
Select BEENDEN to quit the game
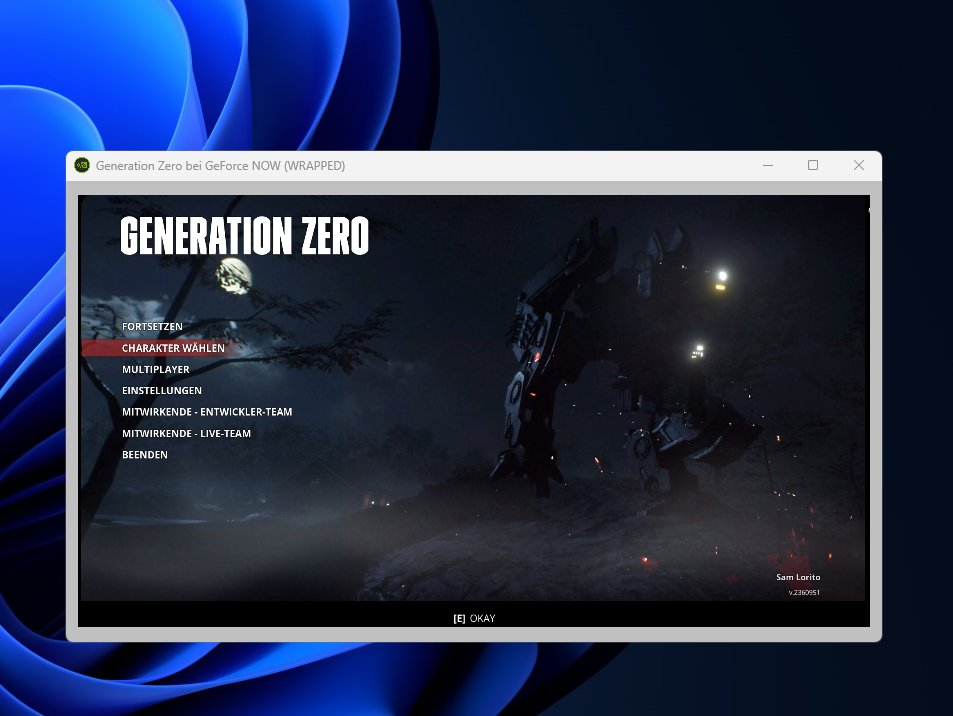[145, 455]
